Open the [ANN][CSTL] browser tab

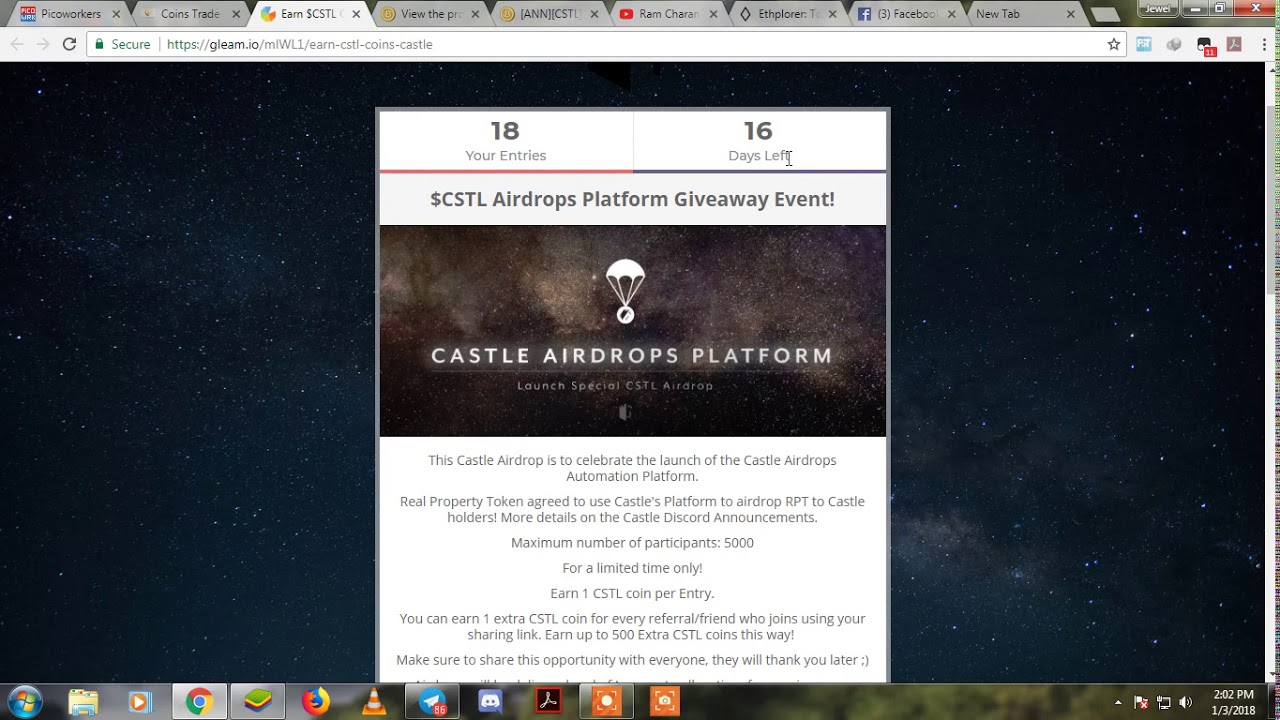pos(550,14)
